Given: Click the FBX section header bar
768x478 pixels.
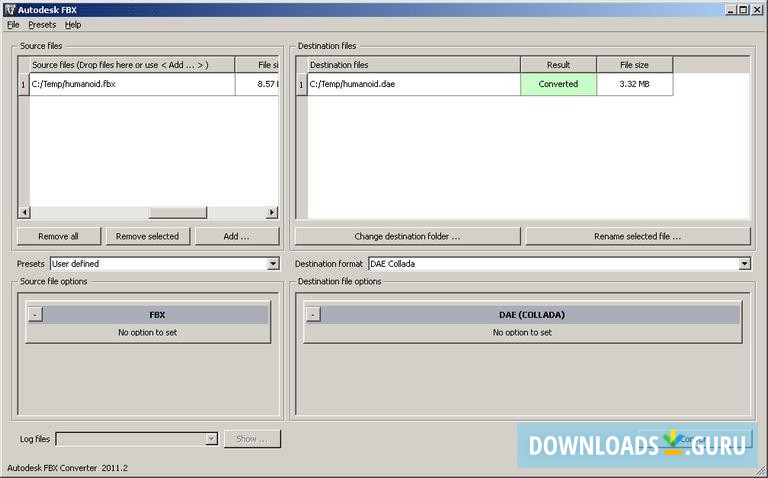Looking at the screenshot, I should pos(156,314).
